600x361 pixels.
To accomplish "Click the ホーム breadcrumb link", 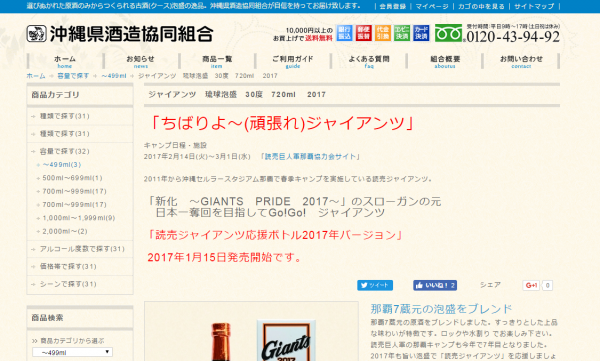I will [x=36, y=76].
